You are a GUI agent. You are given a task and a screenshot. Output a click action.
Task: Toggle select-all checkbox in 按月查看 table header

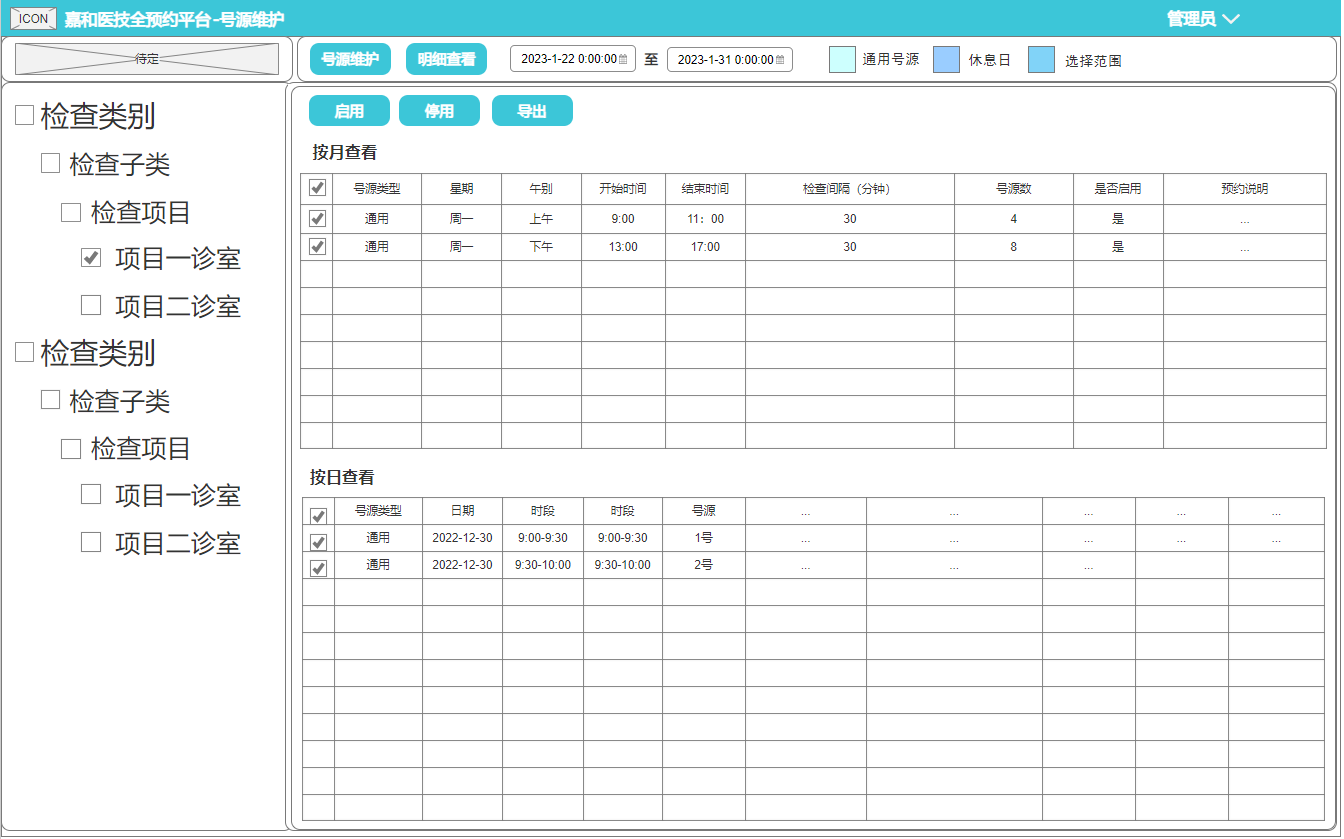point(317,188)
